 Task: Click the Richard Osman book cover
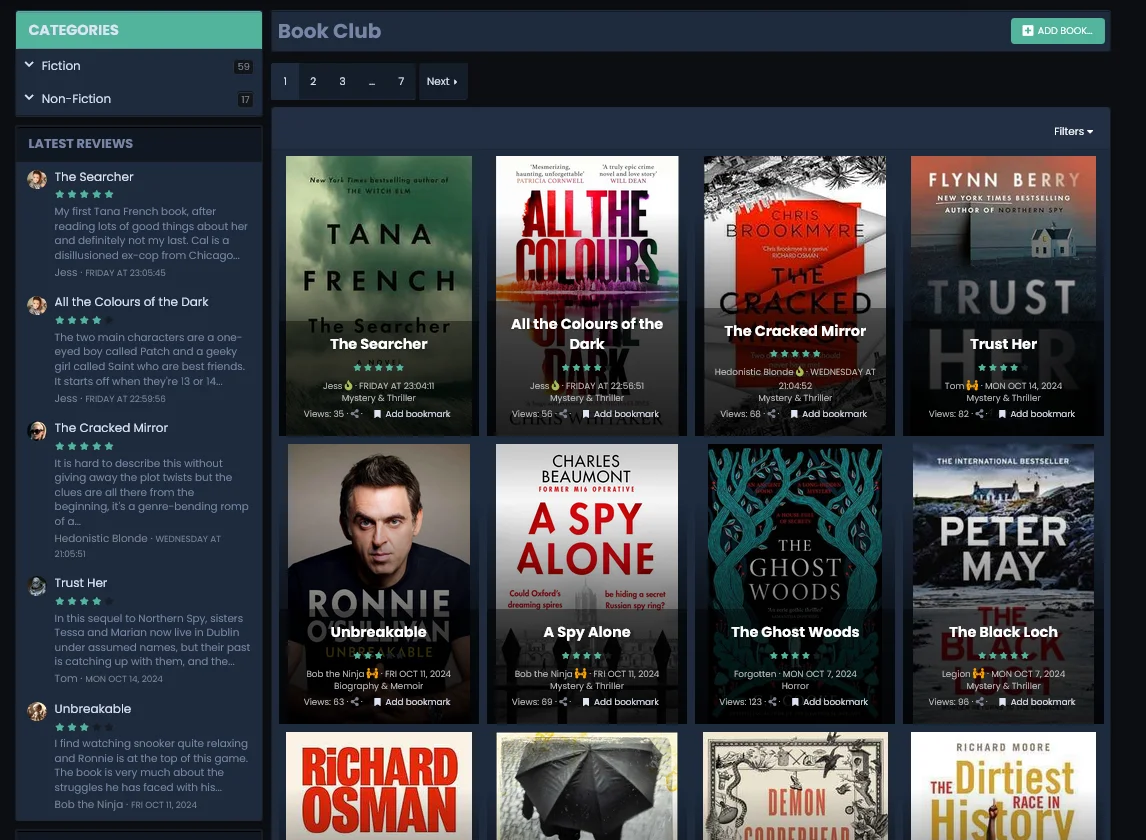click(379, 786)
